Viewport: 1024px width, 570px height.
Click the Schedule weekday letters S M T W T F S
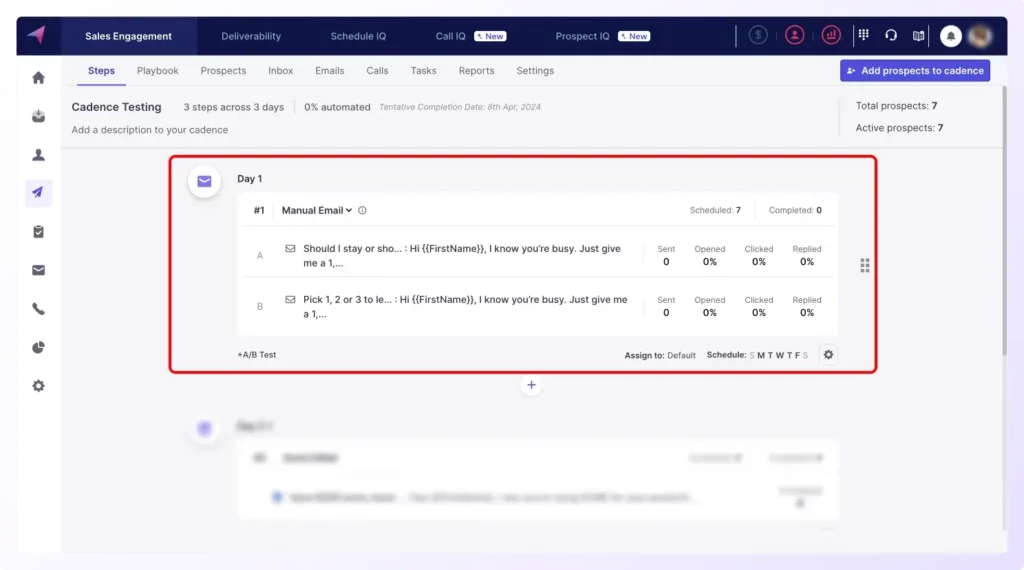click(778, 355)
